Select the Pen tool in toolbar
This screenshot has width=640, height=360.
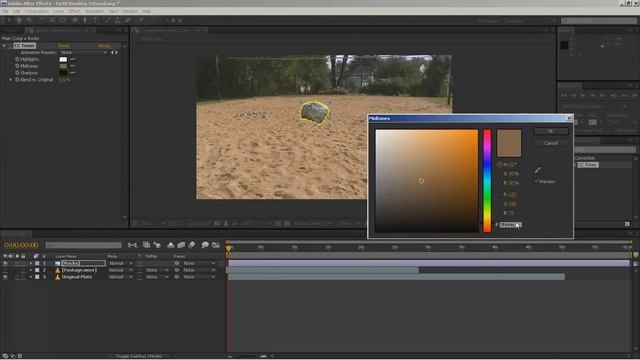point(85,20)
